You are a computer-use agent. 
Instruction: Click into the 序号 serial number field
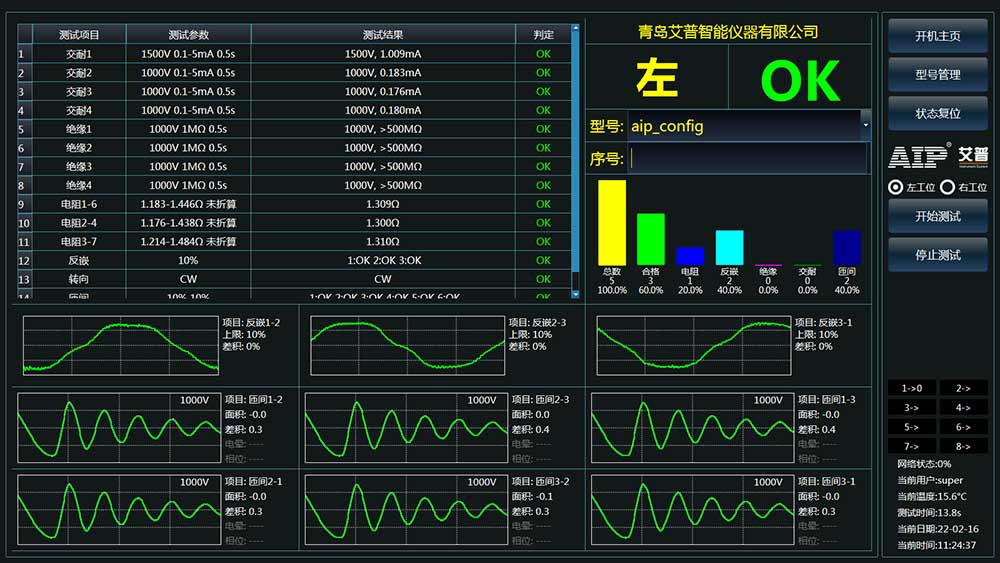pos(748,159)
